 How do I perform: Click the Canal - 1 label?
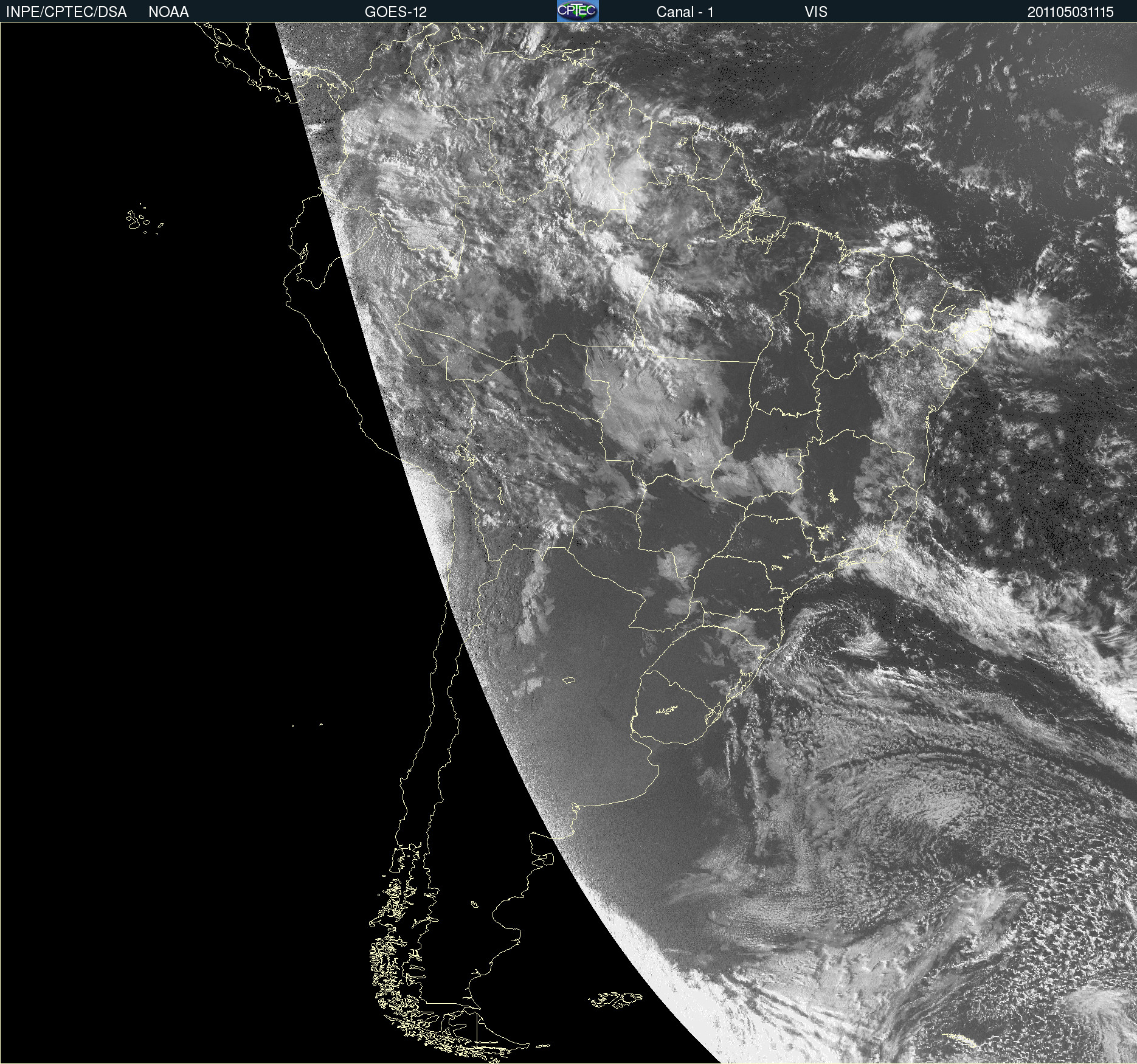click(x=685, y=12)
